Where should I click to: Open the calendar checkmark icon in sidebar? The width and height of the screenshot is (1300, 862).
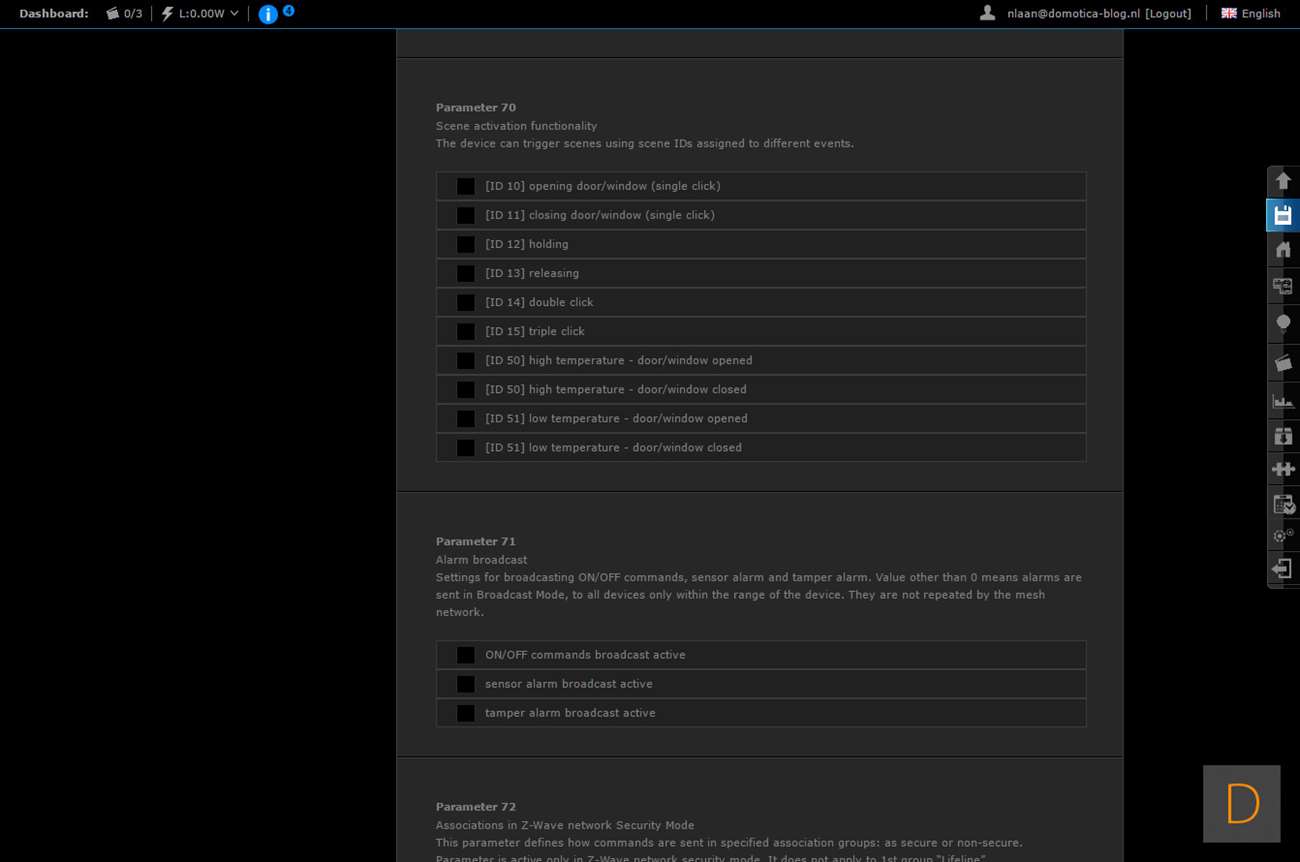(x=1283, y=504)
